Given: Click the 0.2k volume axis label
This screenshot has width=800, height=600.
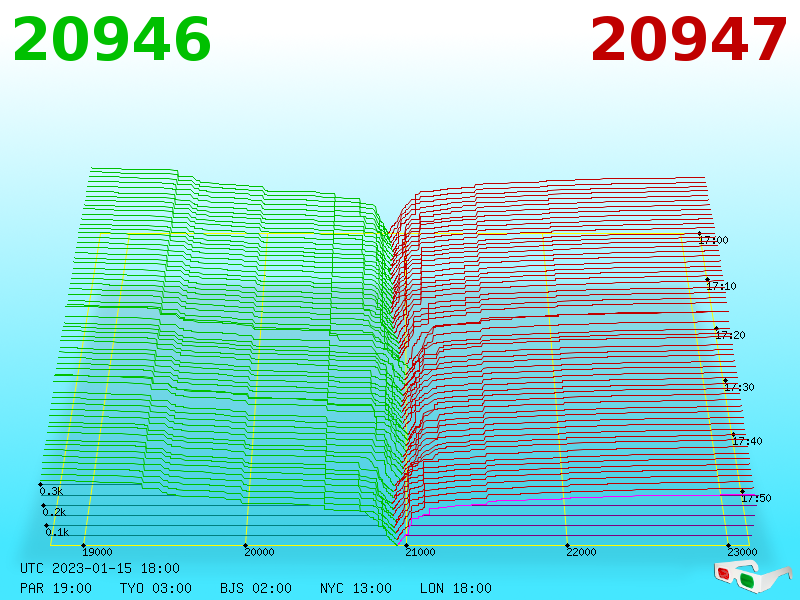Looking at the screenshot, I should 54,512.
